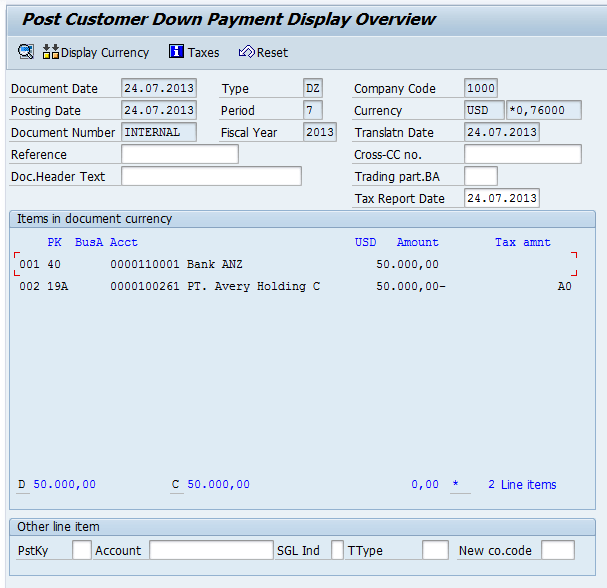This screenshot has width=607, height=588.
Task: Click the Display Currency icon
Action: click(x=51, y=52)
